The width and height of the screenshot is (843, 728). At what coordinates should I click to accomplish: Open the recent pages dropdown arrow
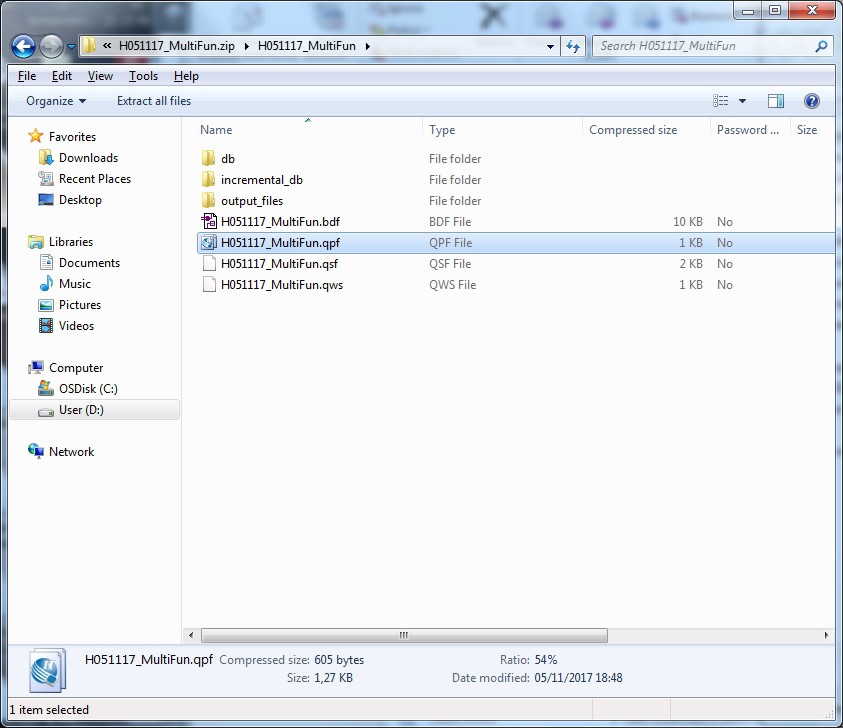(71, 47)
